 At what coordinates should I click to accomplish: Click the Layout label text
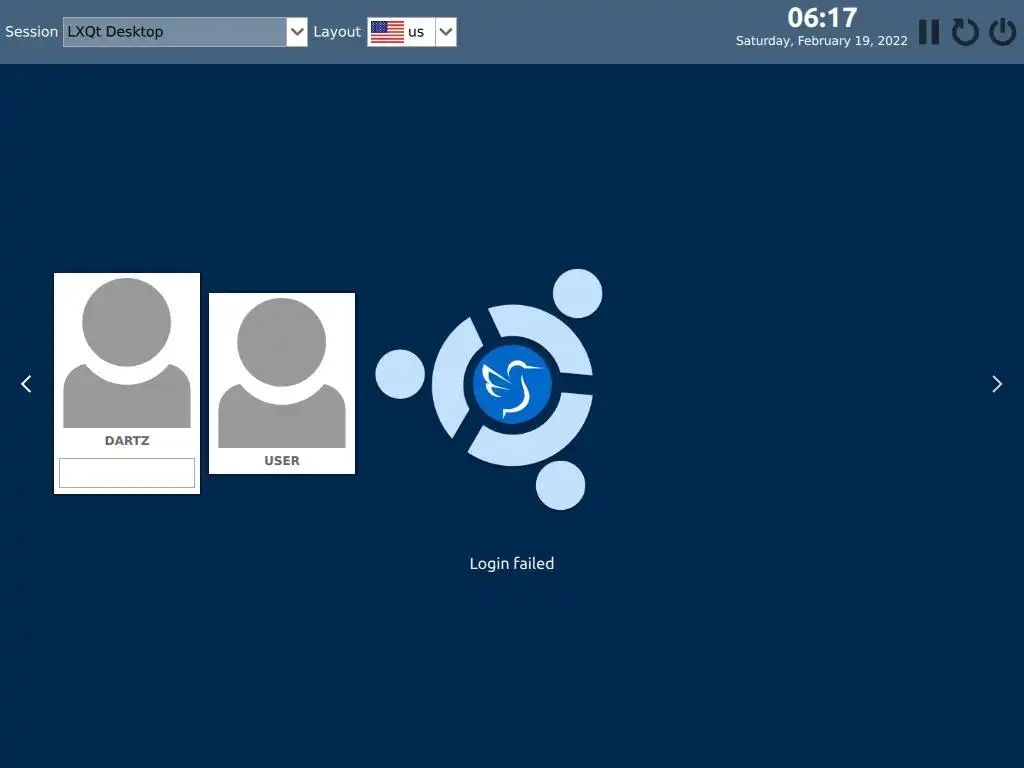337,32
